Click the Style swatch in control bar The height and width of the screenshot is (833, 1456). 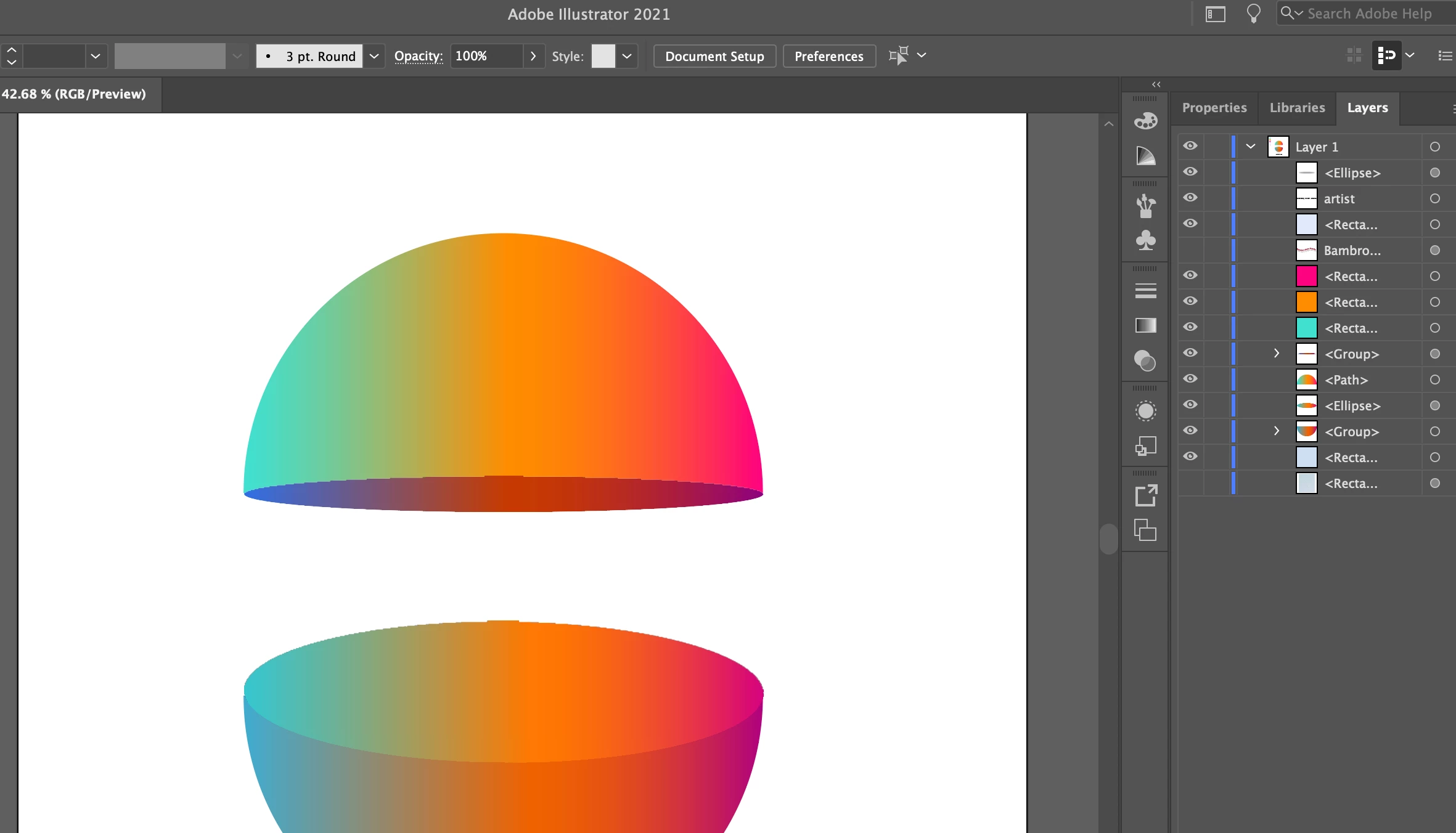coord(603,56)
